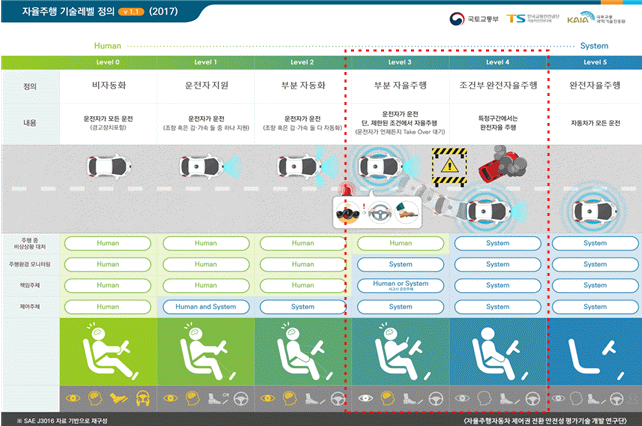Screen dimensions: 642x426
Task: Click the SAE J3016 footnote text
Action: (x=63, y=421)
